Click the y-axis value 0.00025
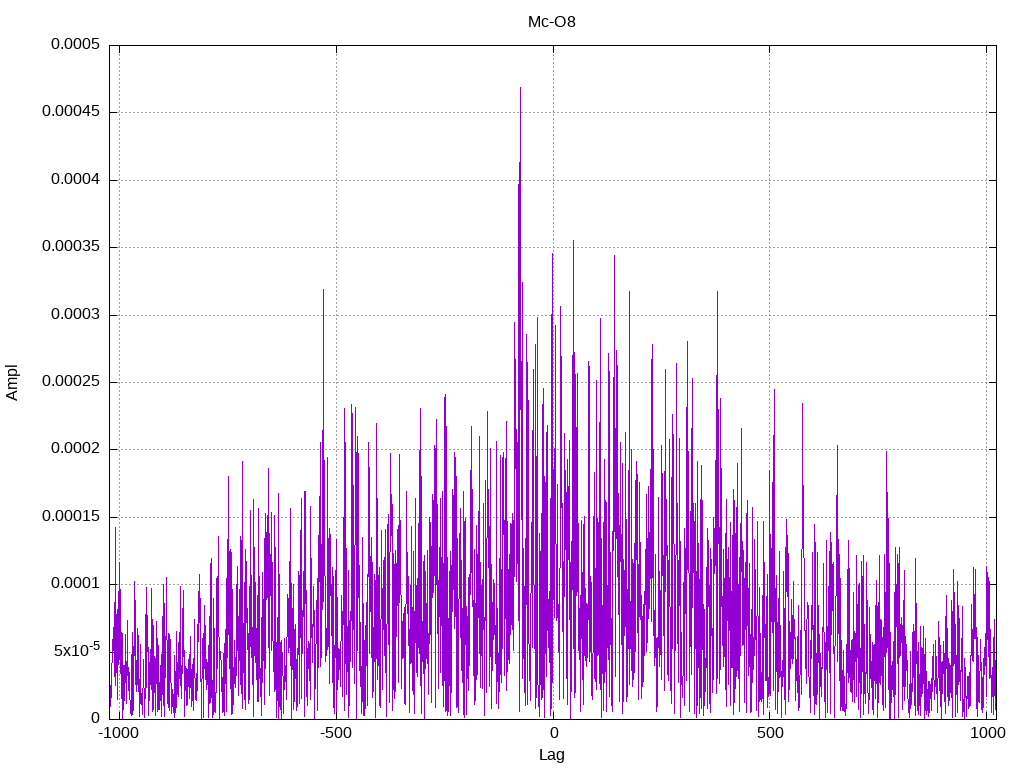 tap(71, 381)
